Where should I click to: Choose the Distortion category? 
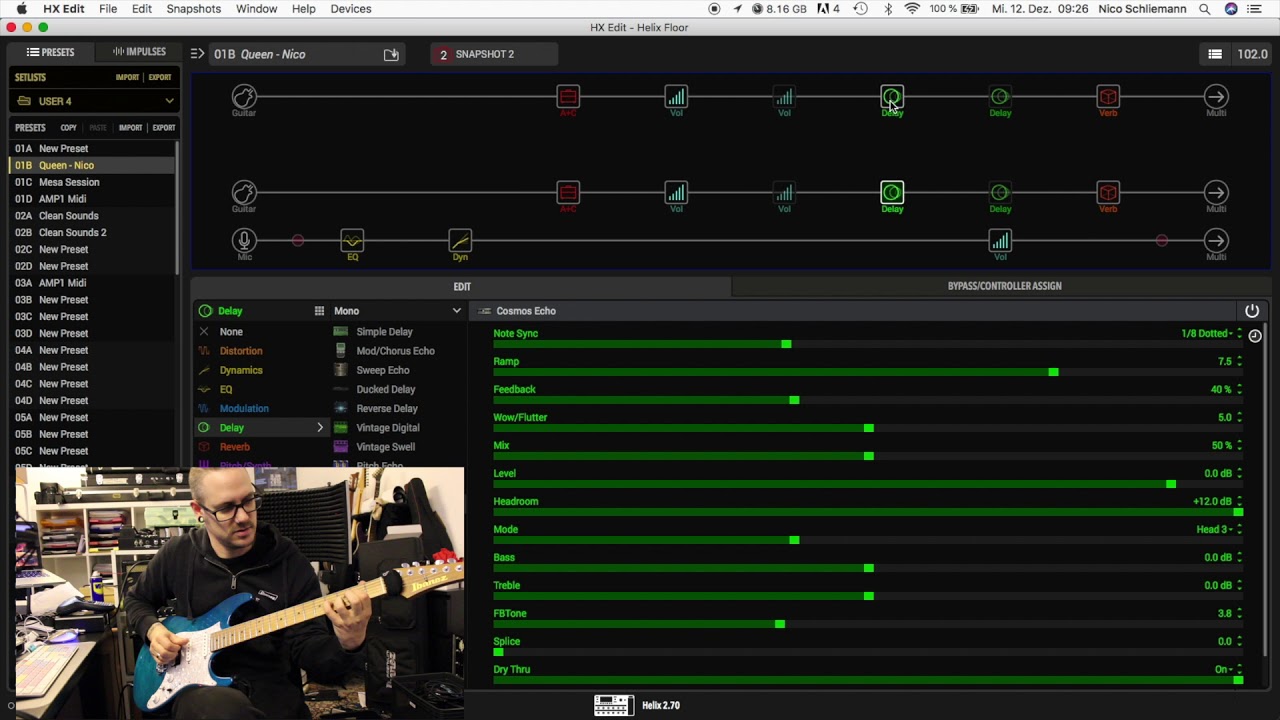pos(241,351)
